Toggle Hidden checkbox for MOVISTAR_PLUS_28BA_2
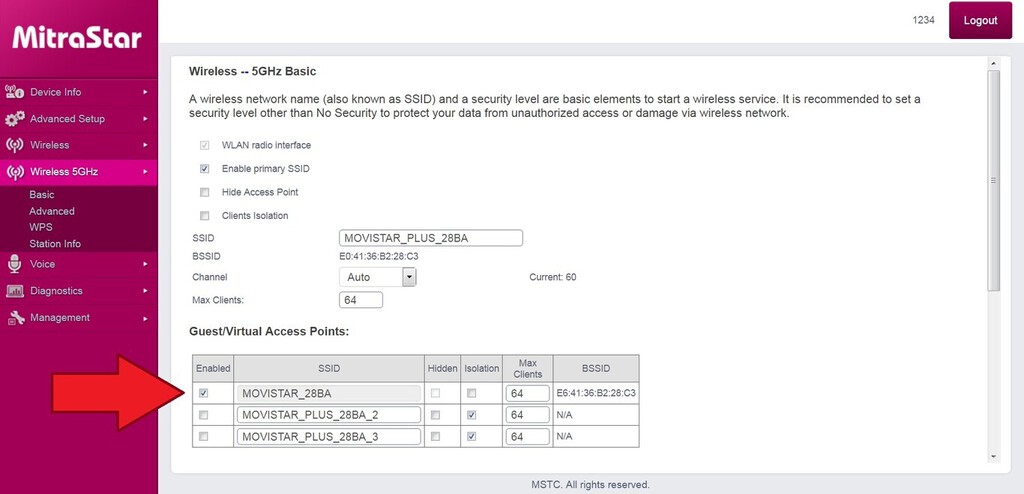 (436, 415)
